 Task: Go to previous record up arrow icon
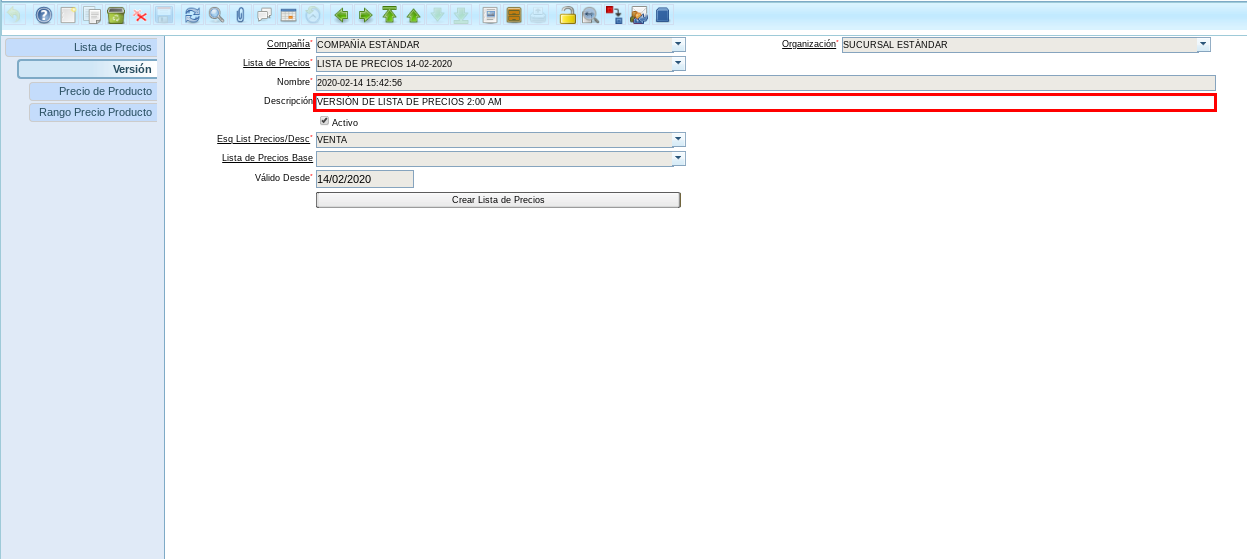(x=413, y=15)
